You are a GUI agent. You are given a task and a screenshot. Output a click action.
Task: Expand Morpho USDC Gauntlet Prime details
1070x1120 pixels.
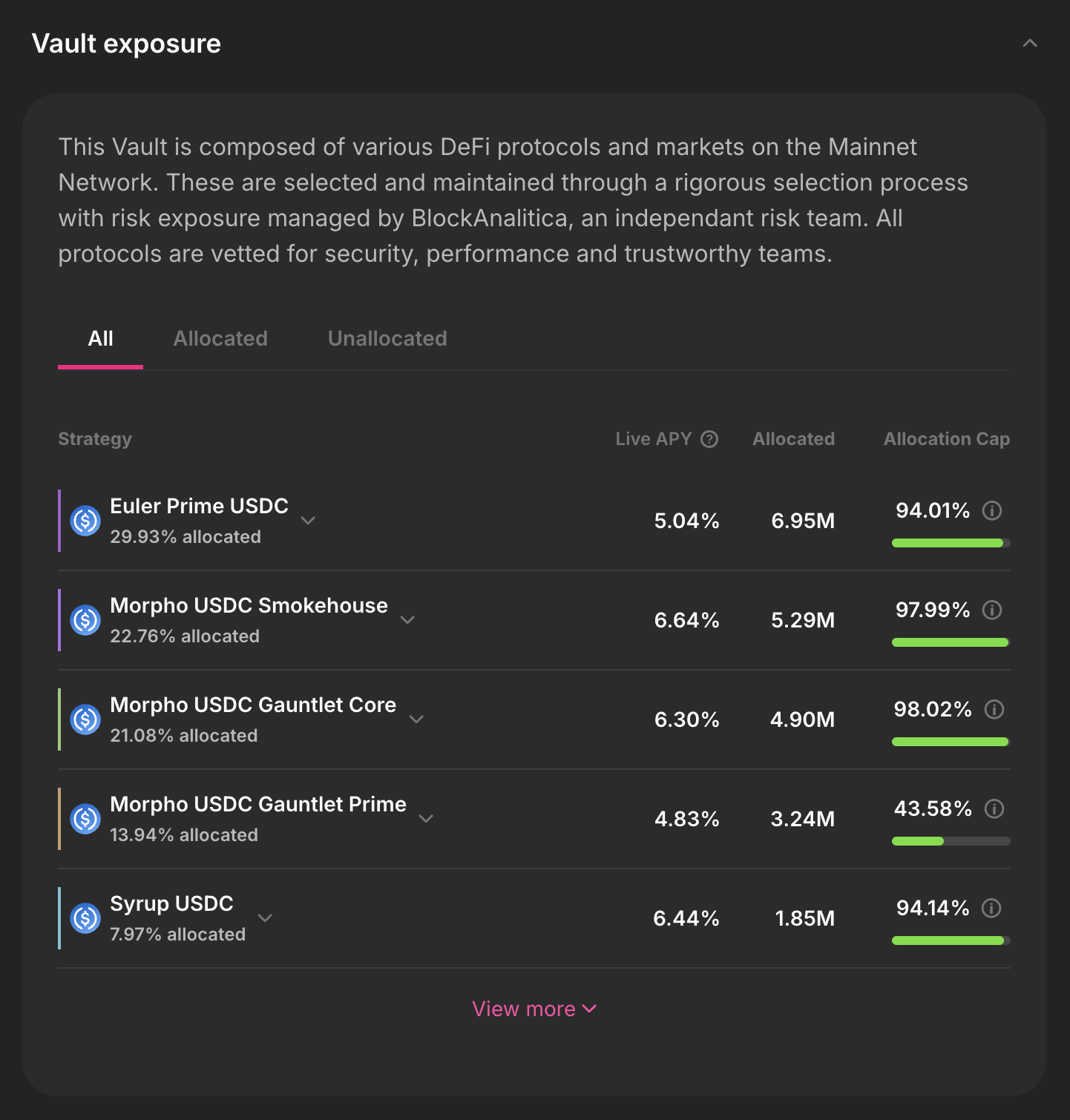426,819
